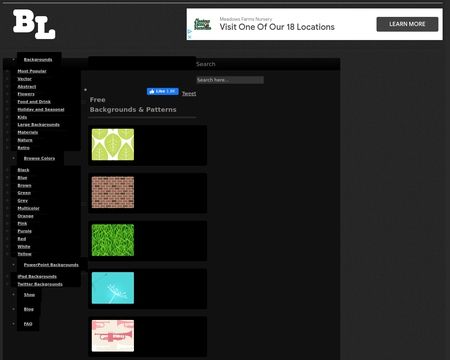This screenshot has width=450, height=360.
Task: Open the Blog menu item
Action: (x=29, y=309)
